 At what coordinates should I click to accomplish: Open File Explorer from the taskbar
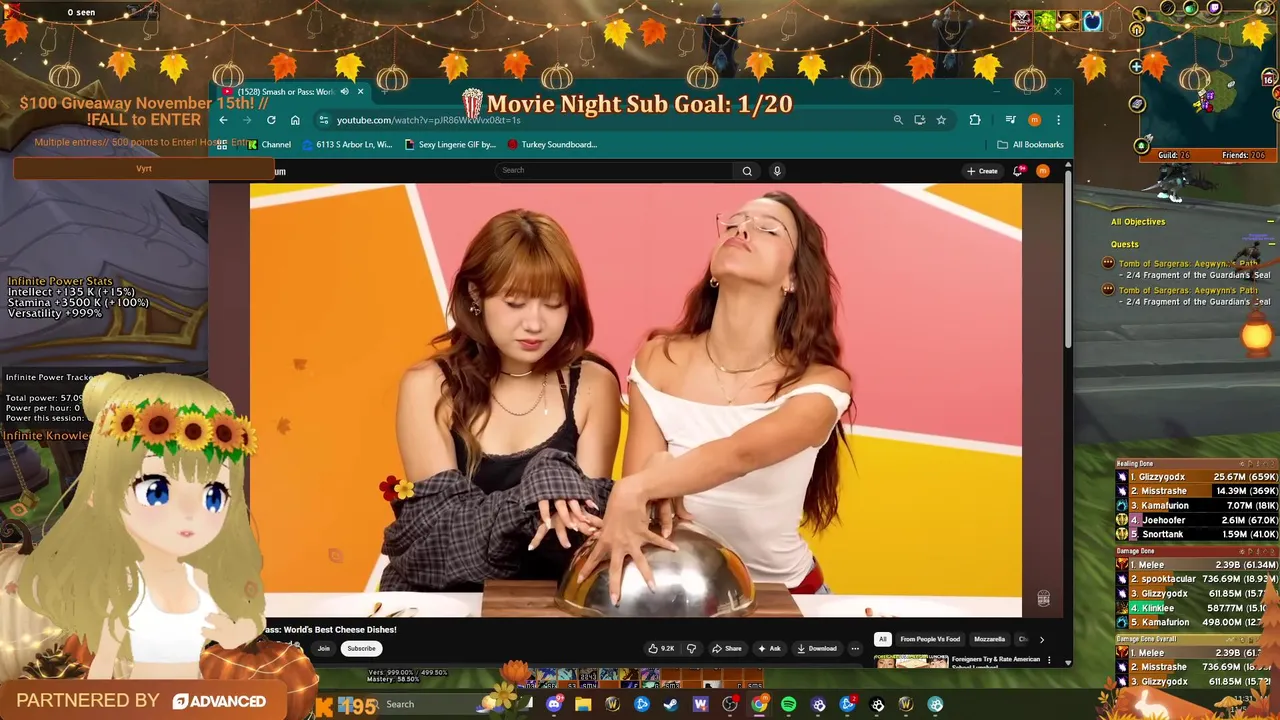pyautogui.click(x=583, y=704)
